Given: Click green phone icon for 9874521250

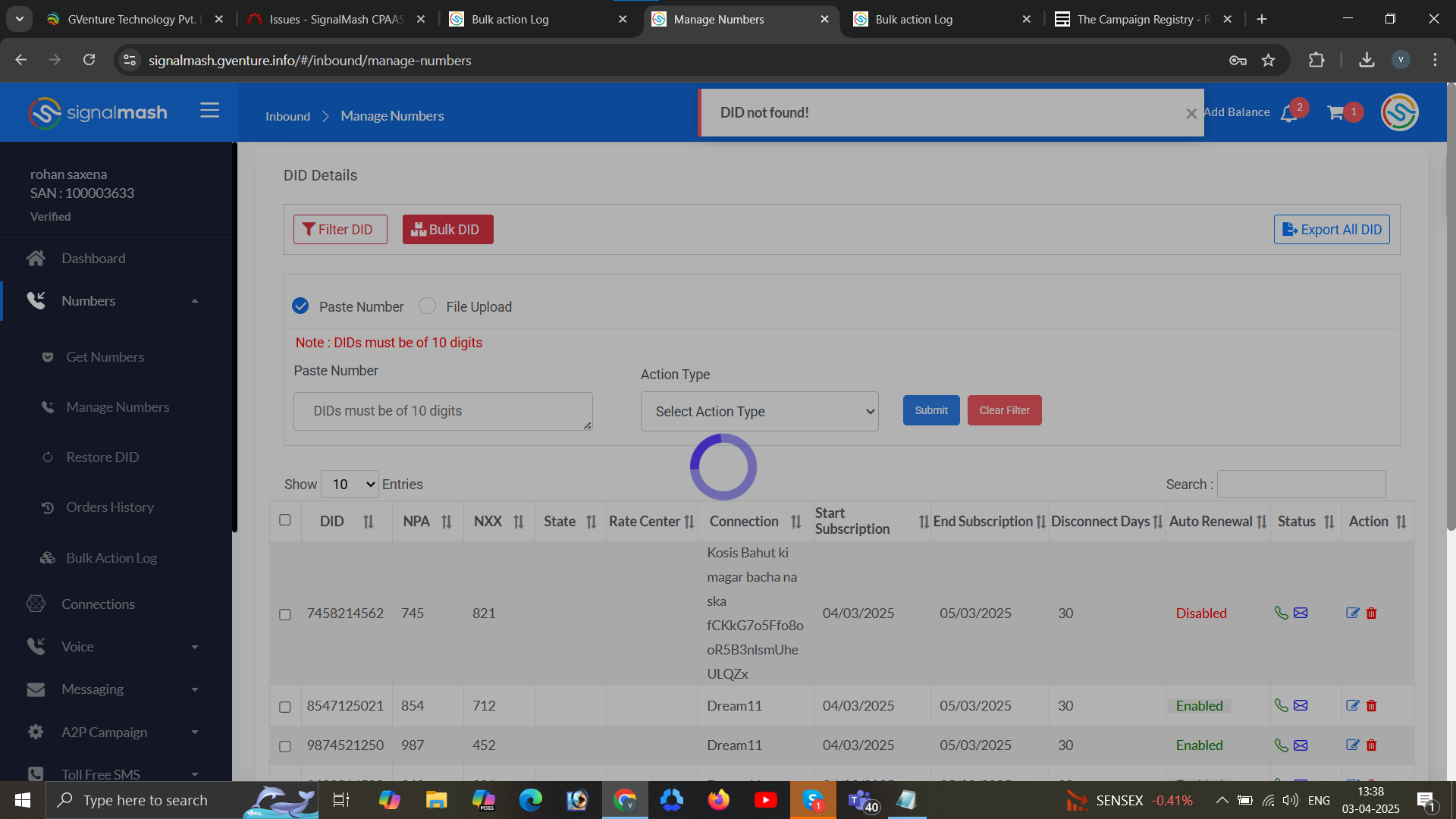Looking at the screenshot, I should pyautogui.click(x=1281, y=745).
